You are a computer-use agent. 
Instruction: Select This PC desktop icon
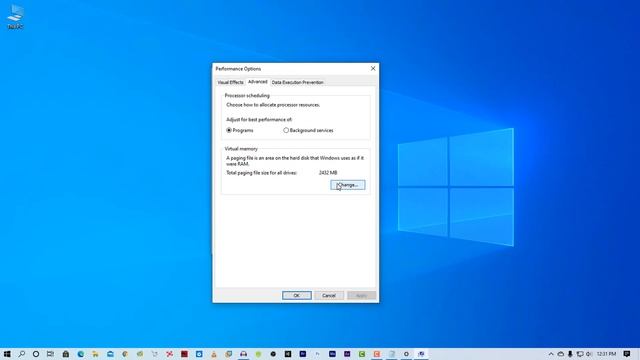point(16,17)
